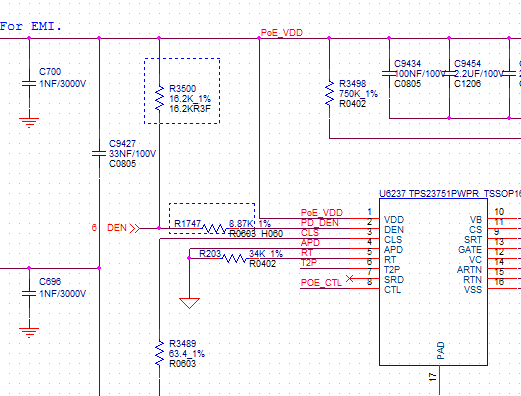
Task: Click the 750K_1% value text
Action: [x=358, y=94]
